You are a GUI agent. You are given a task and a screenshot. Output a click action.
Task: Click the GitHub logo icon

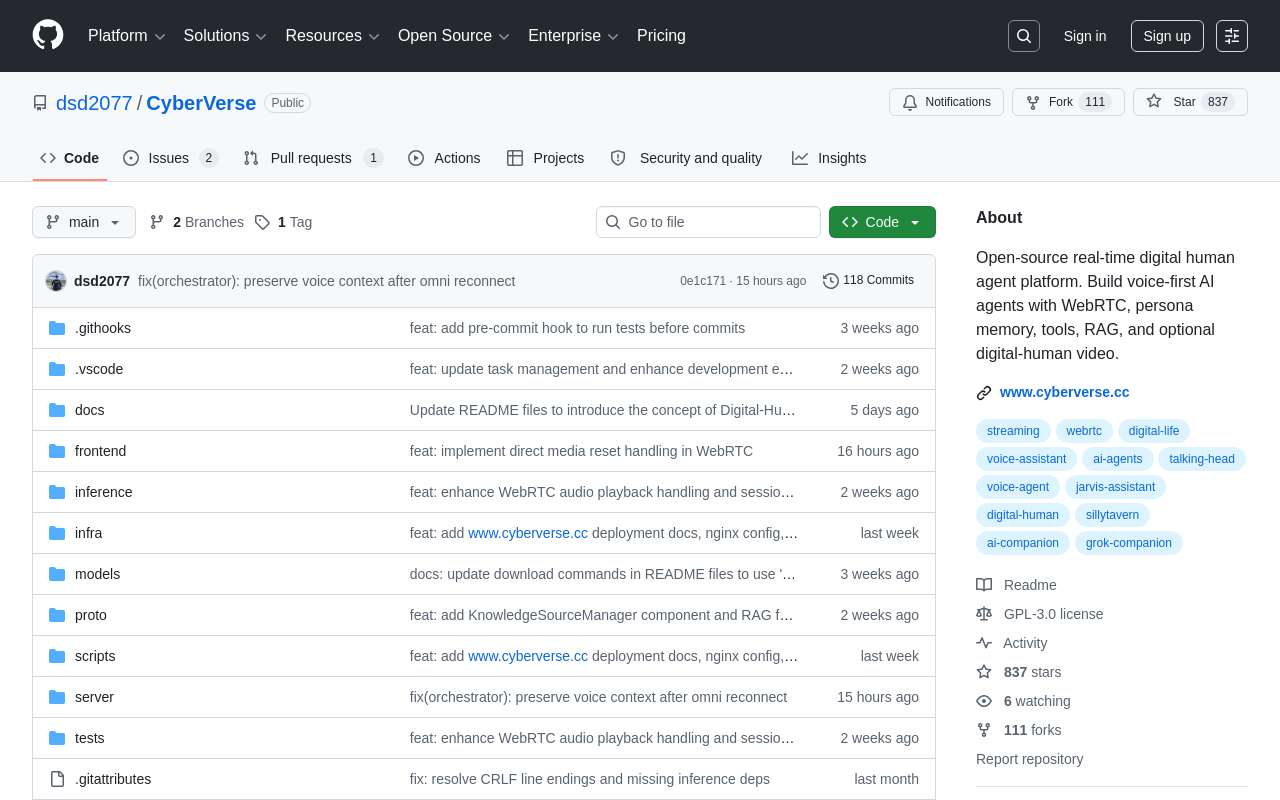coord(48,35)
